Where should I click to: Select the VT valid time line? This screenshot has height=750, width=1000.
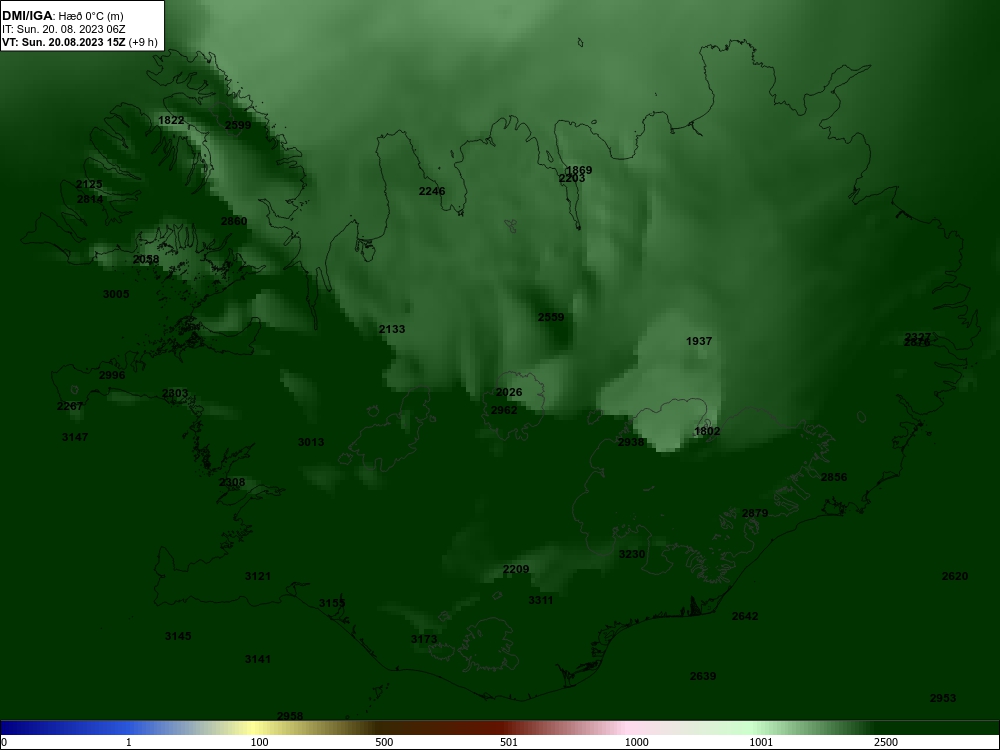pyautogui.click(x=80, y=43)
